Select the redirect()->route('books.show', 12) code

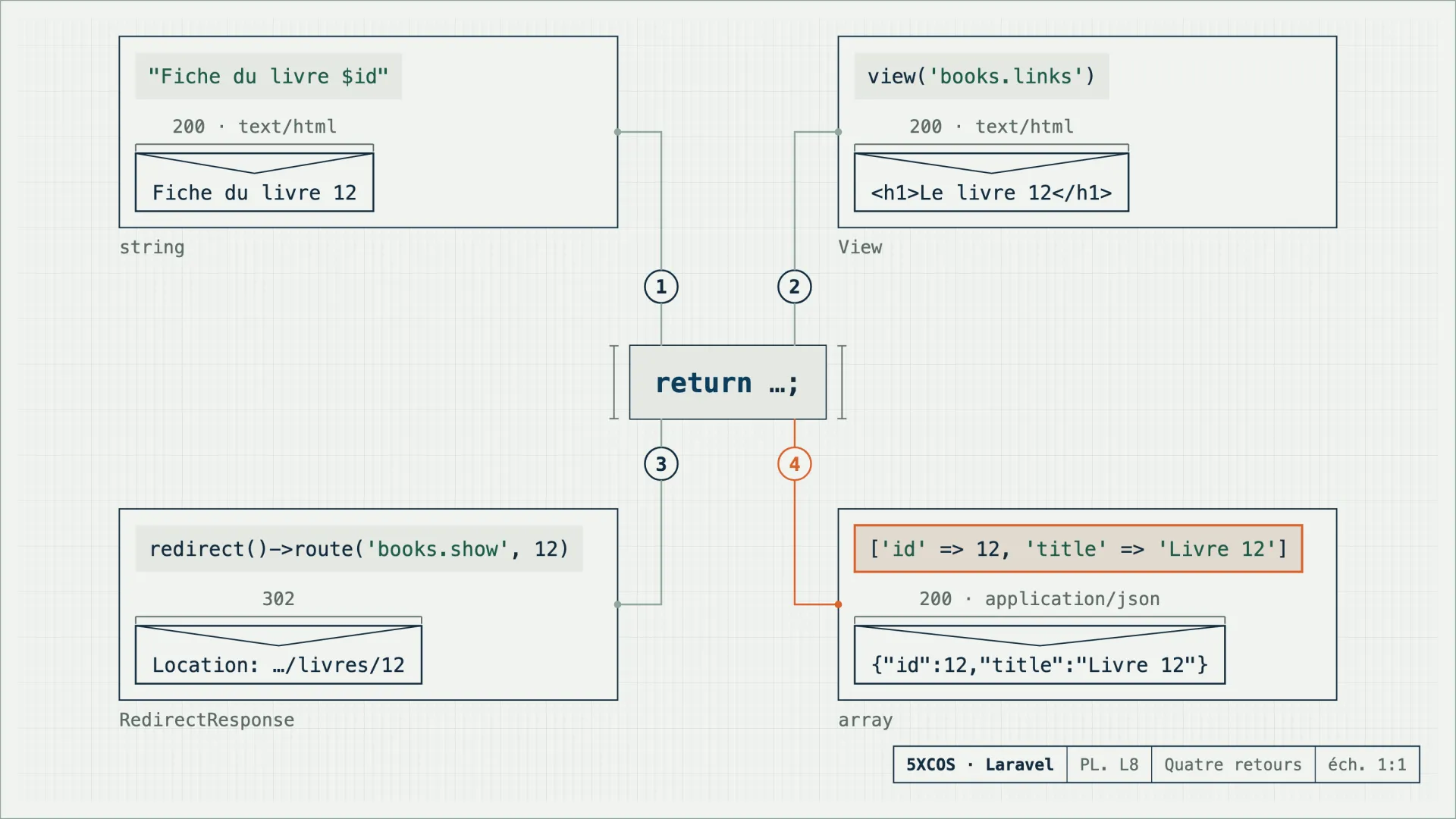[x=359, y=548]
